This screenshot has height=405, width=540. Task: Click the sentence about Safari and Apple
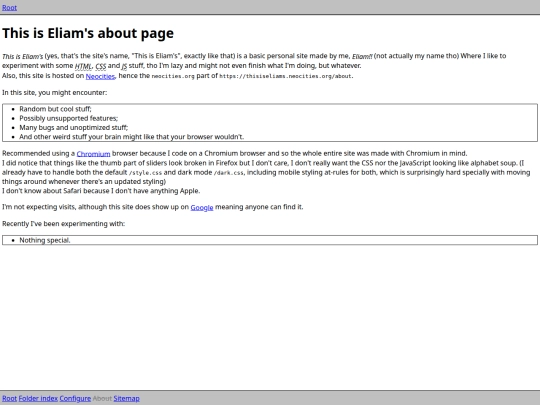101,191
